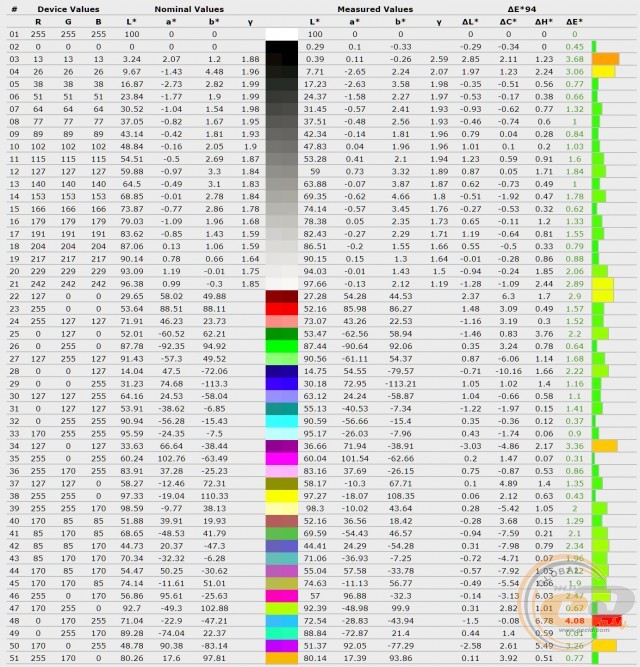Click the 'ΔL*' column header
The height and width of the screenshot is (667, 640).
(x=470, y=22)
